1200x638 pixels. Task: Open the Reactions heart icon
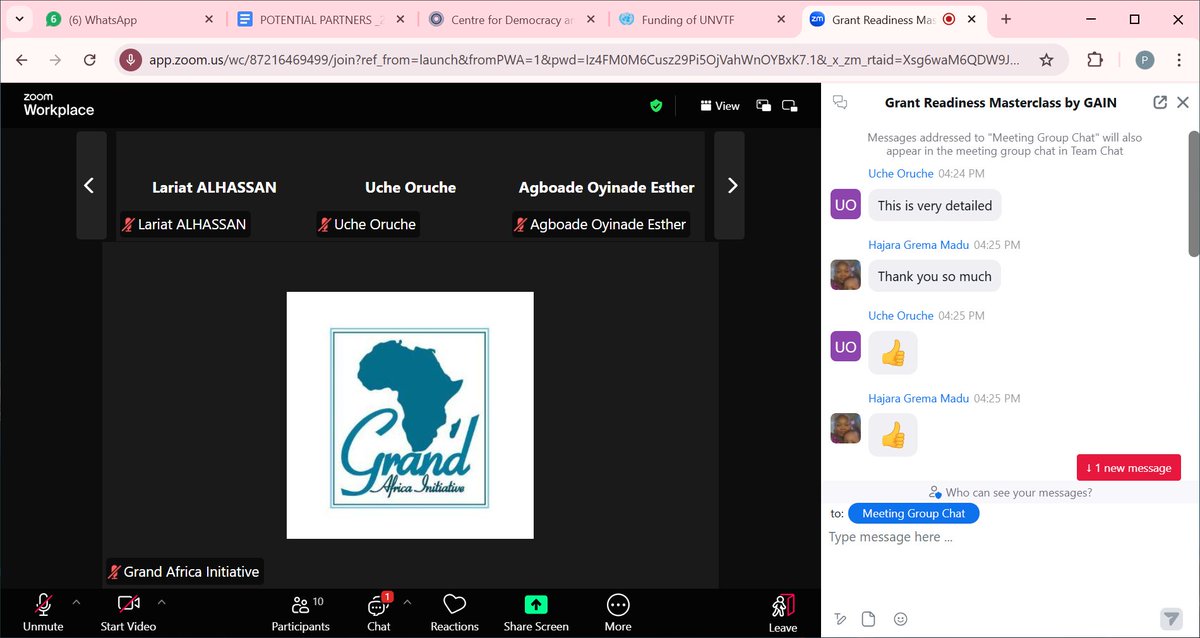pos(454,611)
